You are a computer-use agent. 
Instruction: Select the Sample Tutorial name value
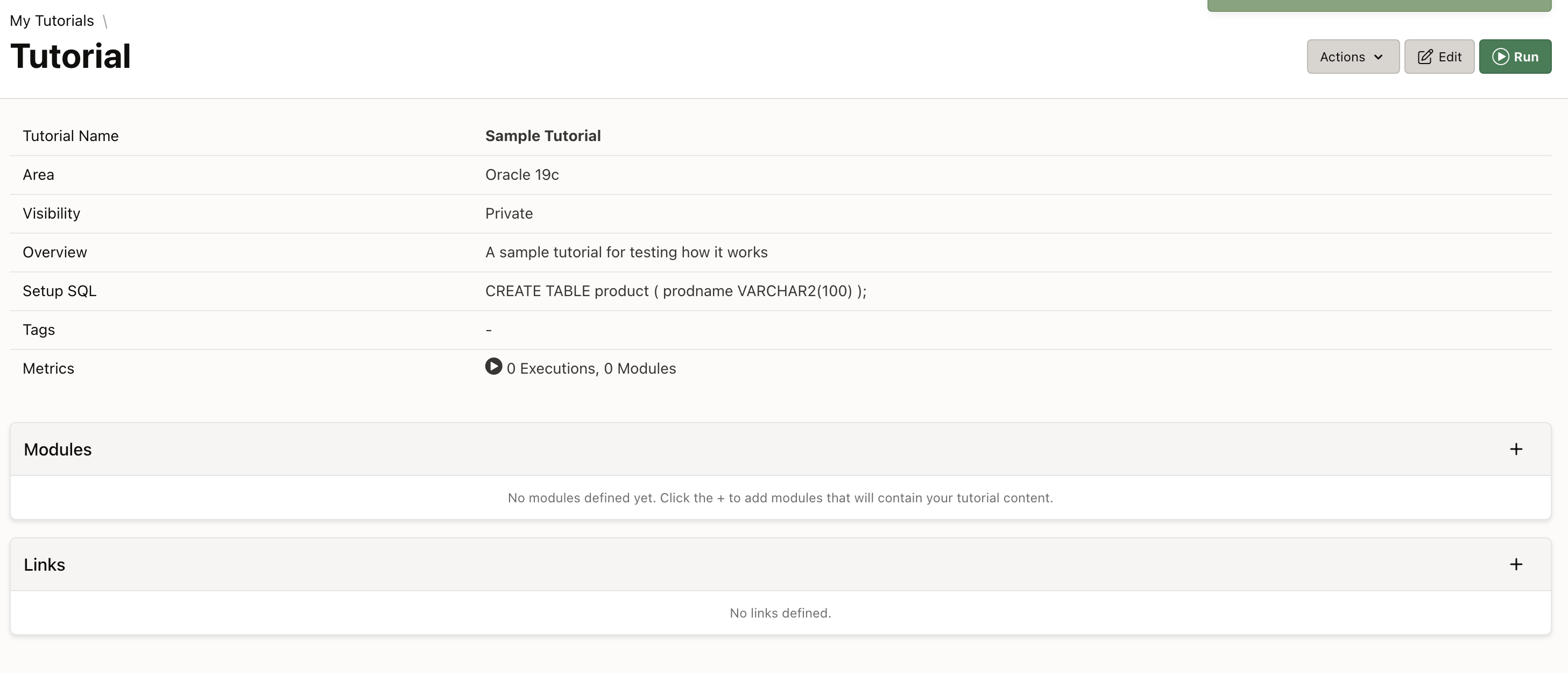click(542, 136)
